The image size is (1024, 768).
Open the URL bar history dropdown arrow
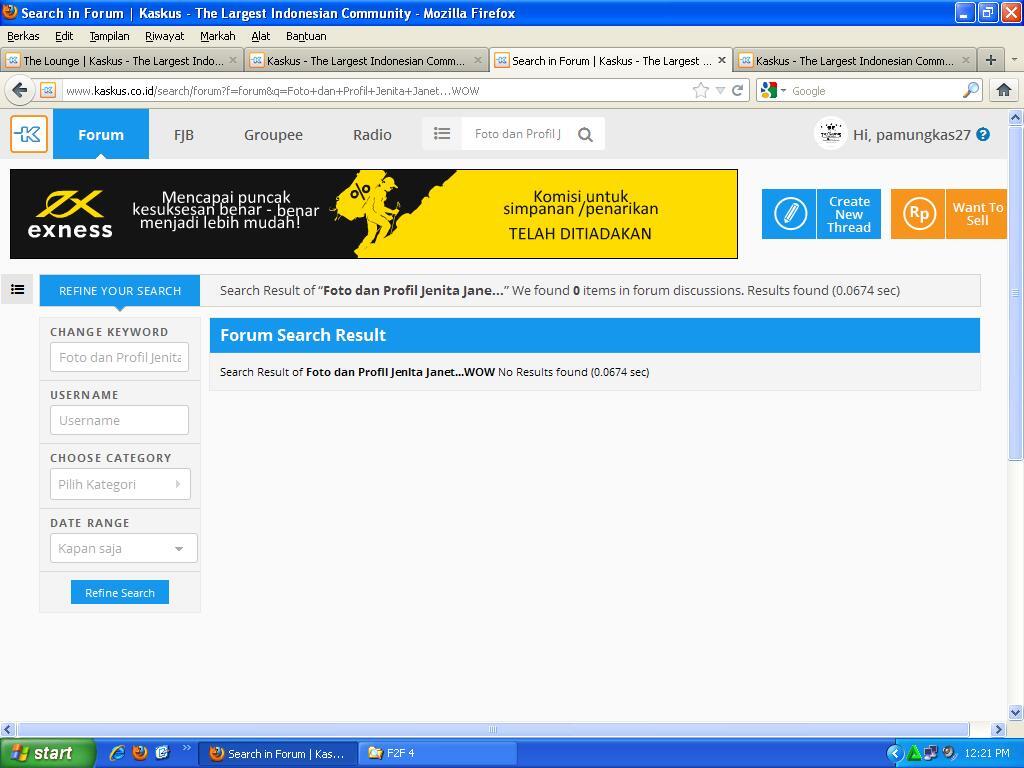click(x=720, y=91)
